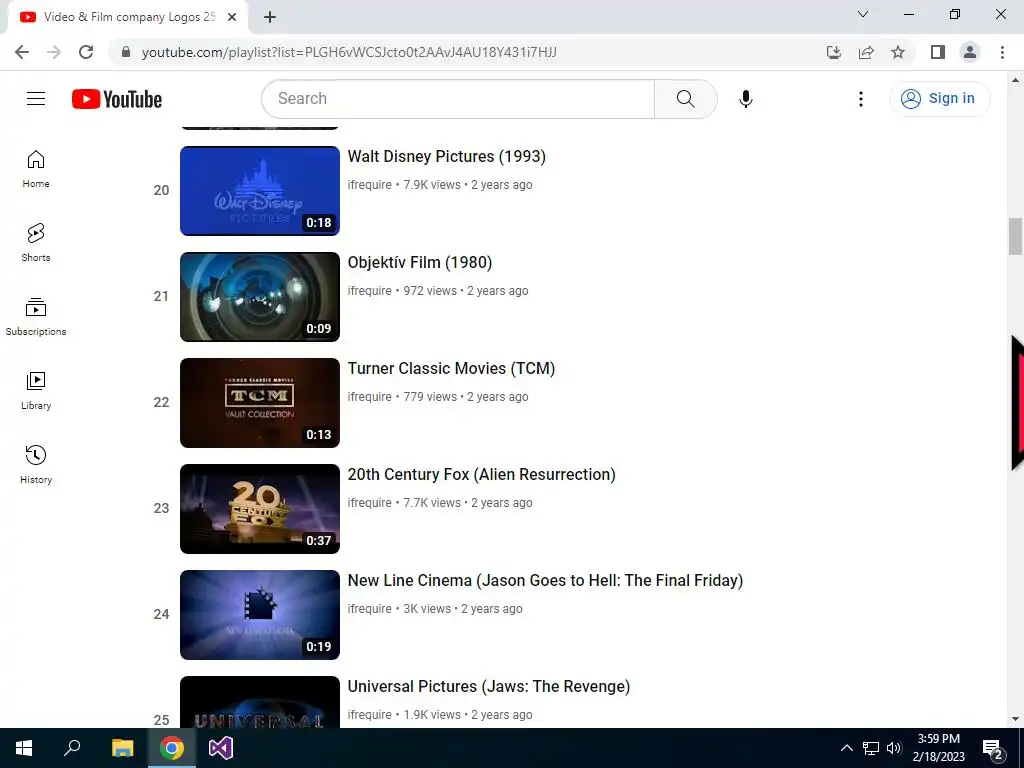Play the Objektív Film (1980) thumbnail

tap(260, 296)
